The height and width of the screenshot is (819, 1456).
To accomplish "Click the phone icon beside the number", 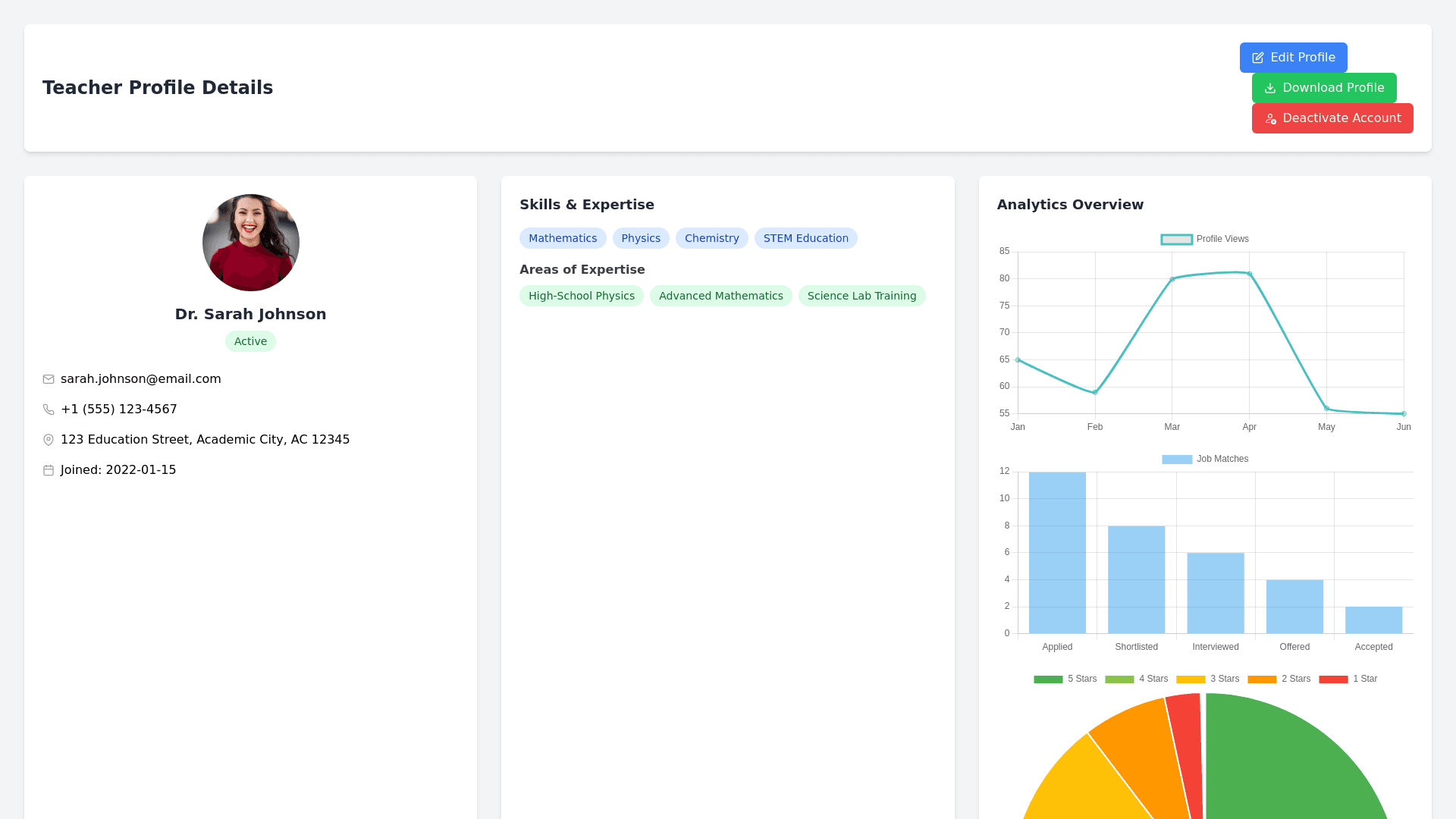I will [x=49, y=409].
